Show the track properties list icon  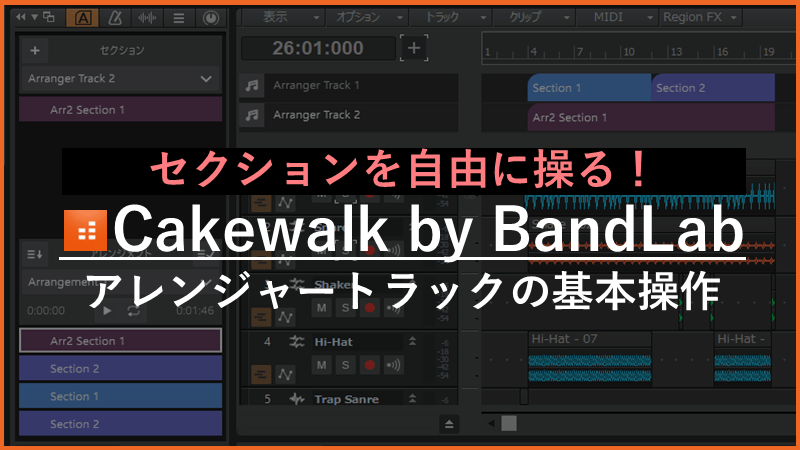[179, 18]
